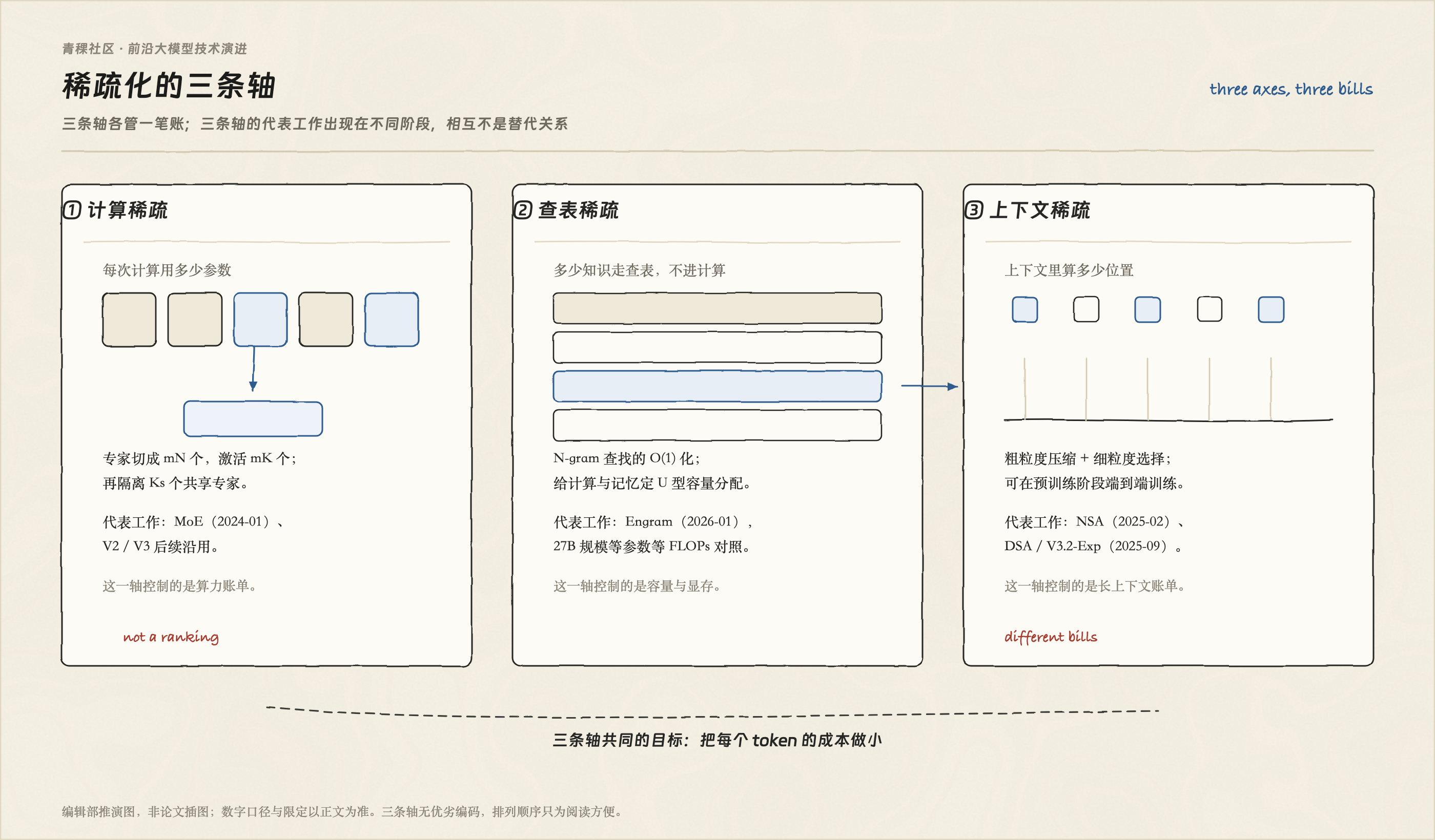
Task: Click the circled number 3 badge
Action: [974, 210]
